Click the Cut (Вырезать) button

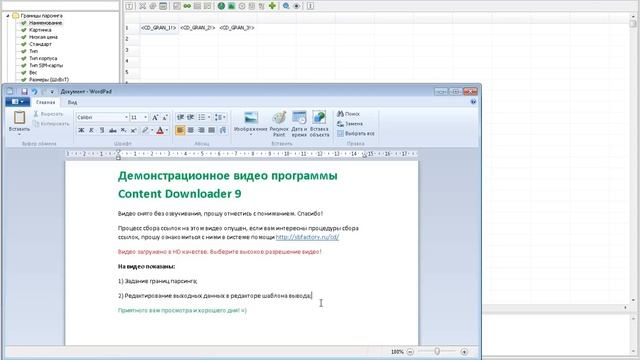coord(48,114)
